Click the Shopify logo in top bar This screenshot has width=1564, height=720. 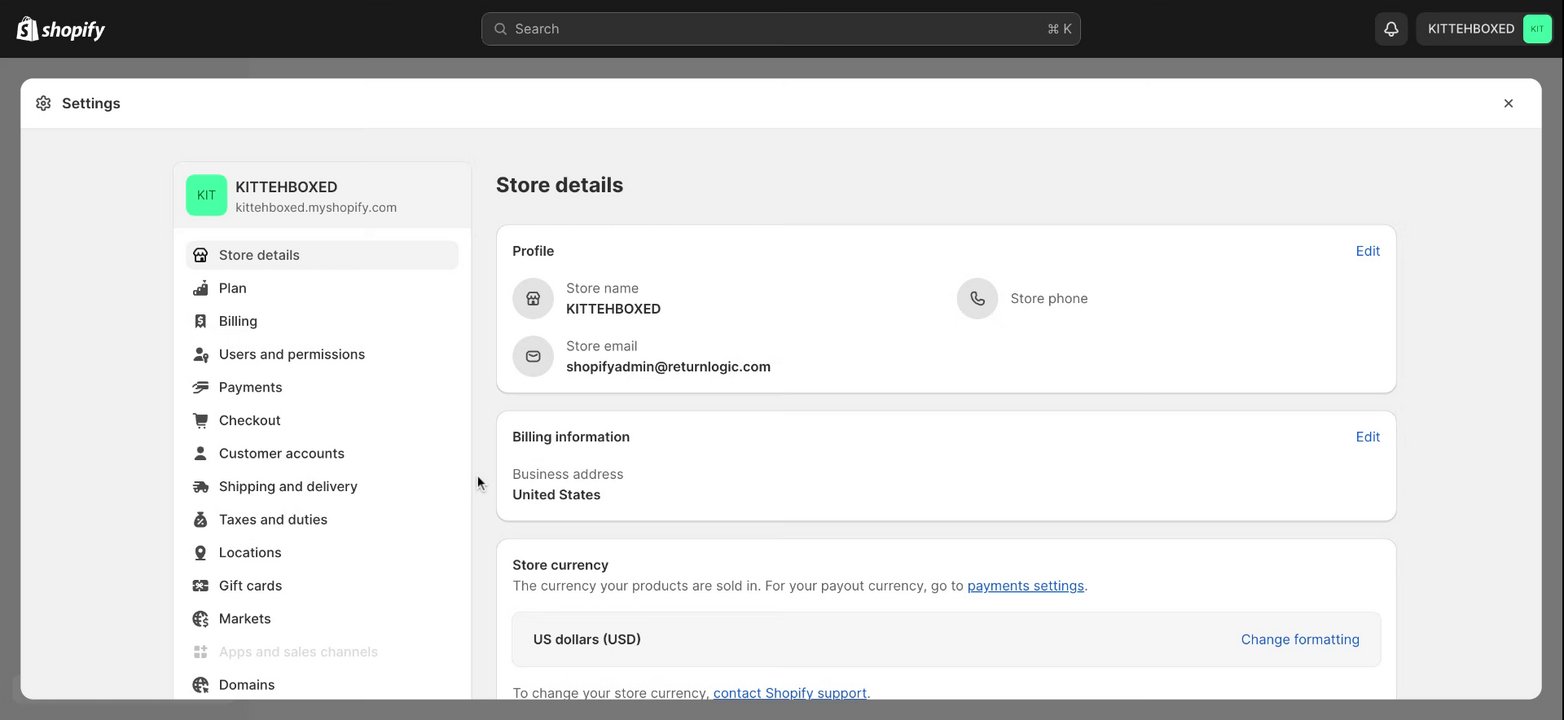(x=60, y=29)
